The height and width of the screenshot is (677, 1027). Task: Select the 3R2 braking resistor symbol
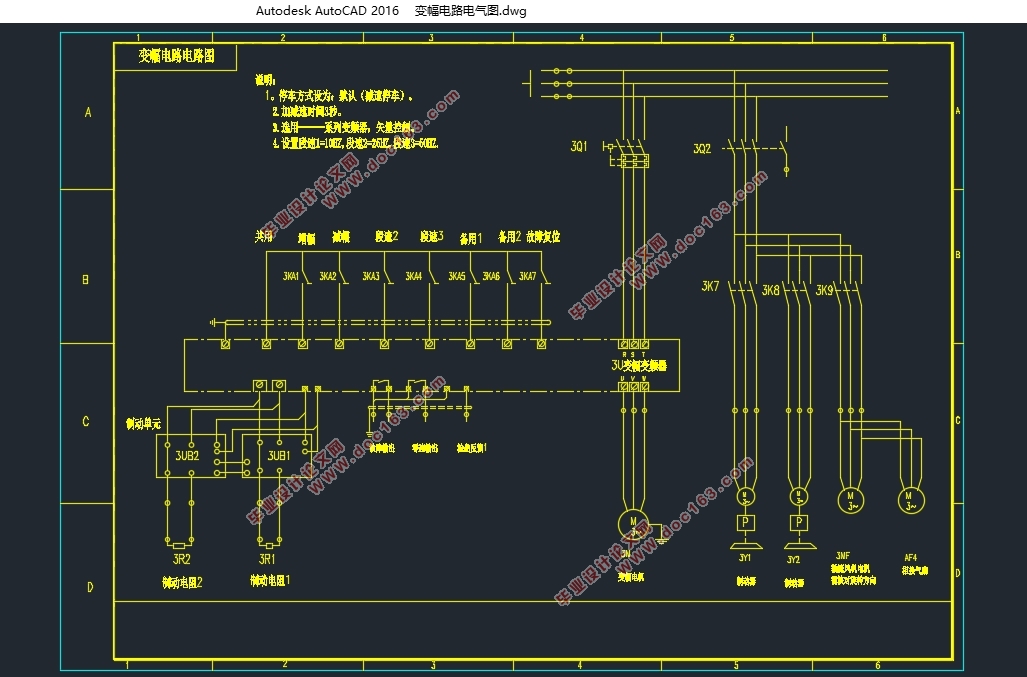tap(179, 545)
